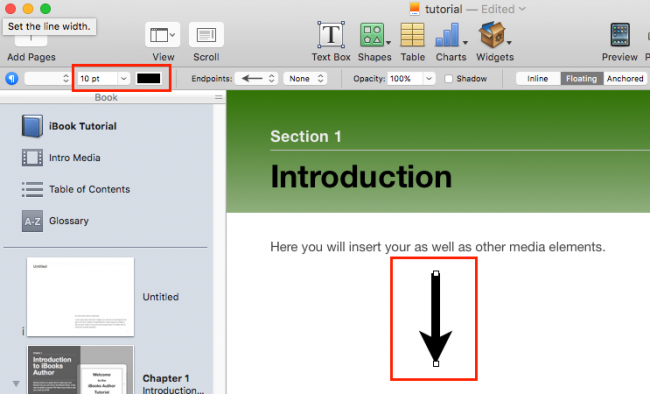
Task: Set object placement to Anchored
Action: pos(625,79)
